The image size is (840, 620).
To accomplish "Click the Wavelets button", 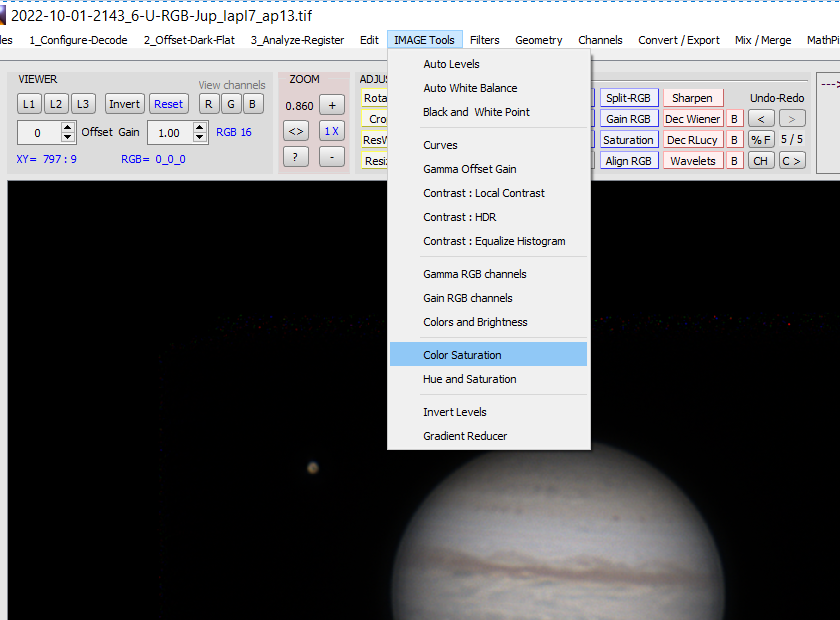I will [693, 161].
